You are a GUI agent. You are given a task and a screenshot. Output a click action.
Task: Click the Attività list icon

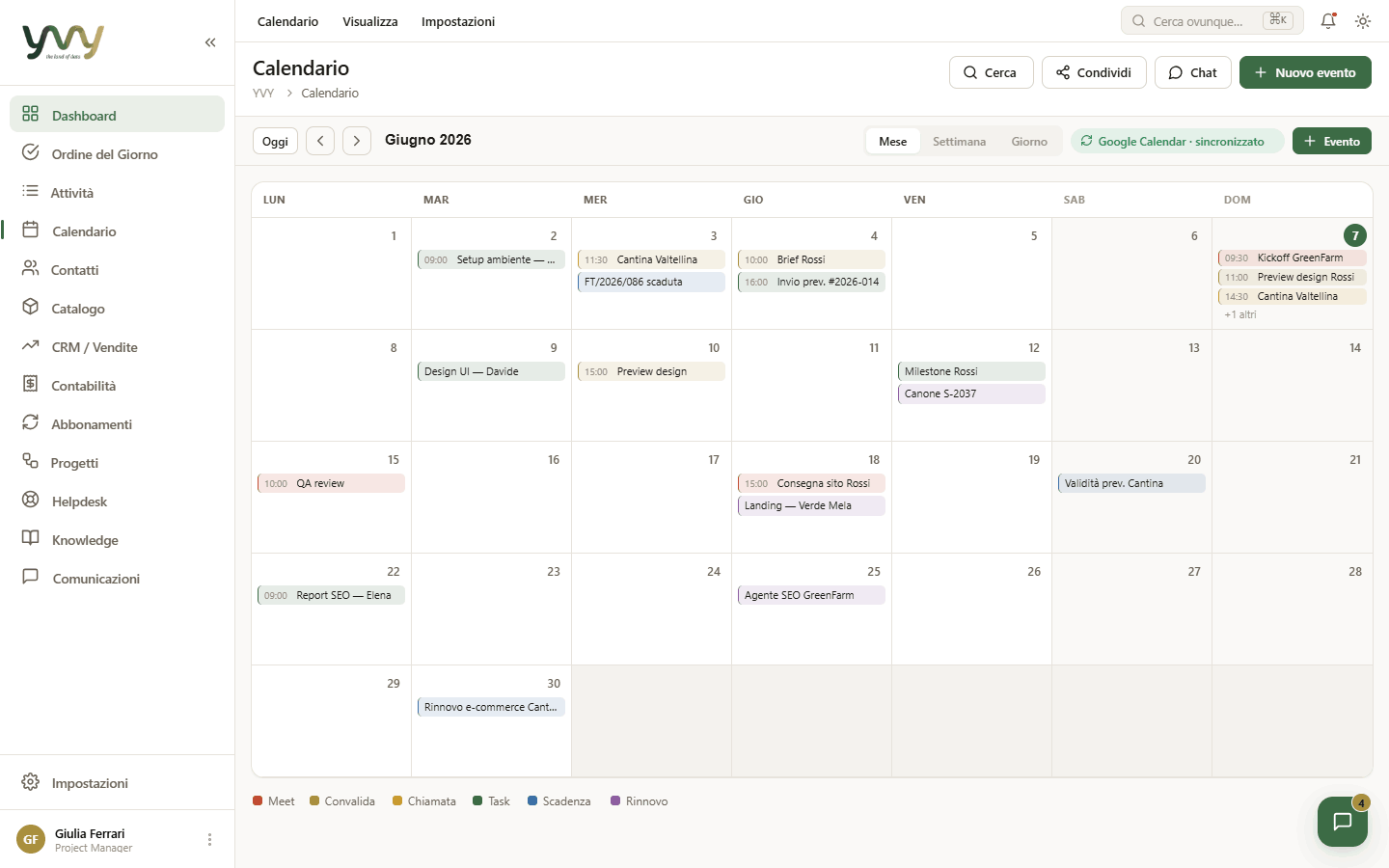click(31, 192)
